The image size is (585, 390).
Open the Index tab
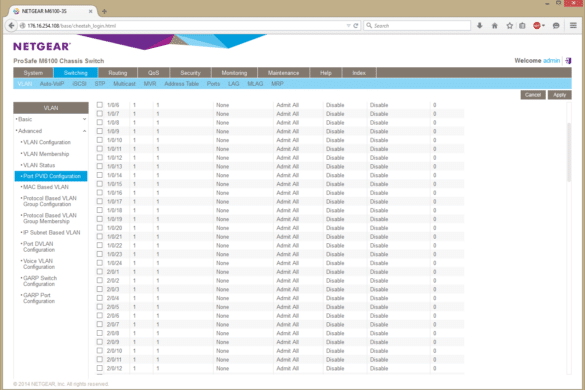click(359, 73)
